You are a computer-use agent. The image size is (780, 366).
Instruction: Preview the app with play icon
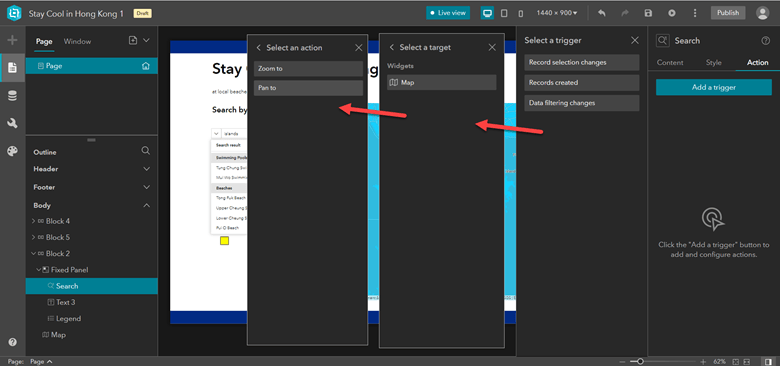click(672, 13)
